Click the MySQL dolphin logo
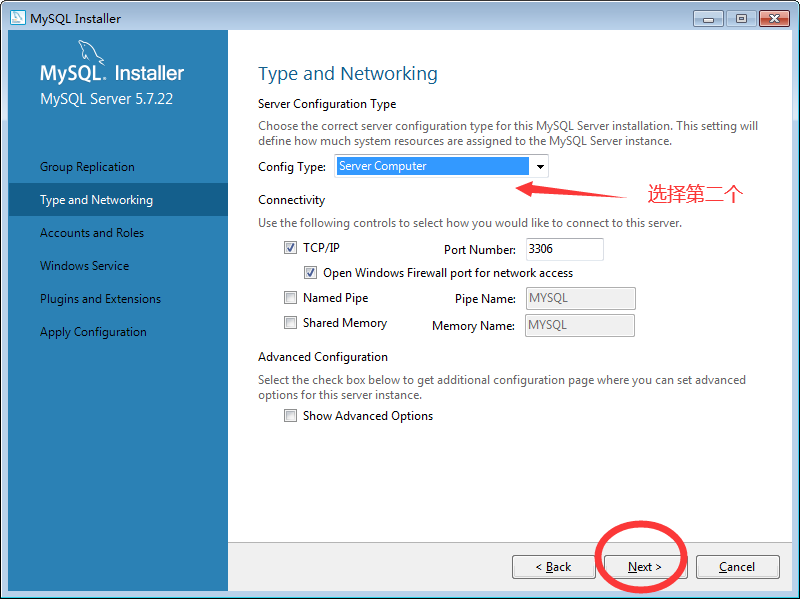The image size is (800, 599). 91,53
